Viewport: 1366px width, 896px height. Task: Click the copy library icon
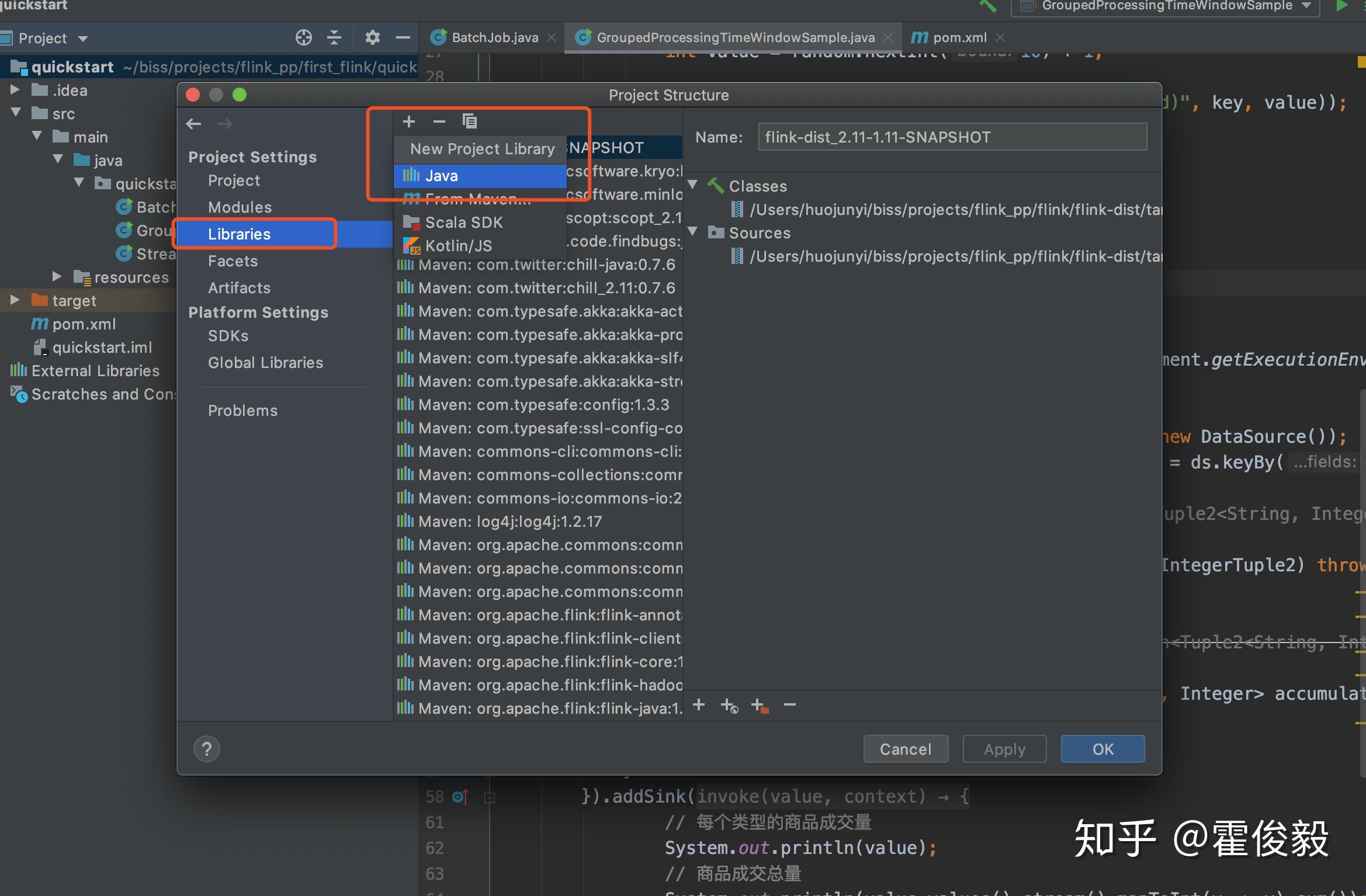pyautogui.click(x=470, y=121)
